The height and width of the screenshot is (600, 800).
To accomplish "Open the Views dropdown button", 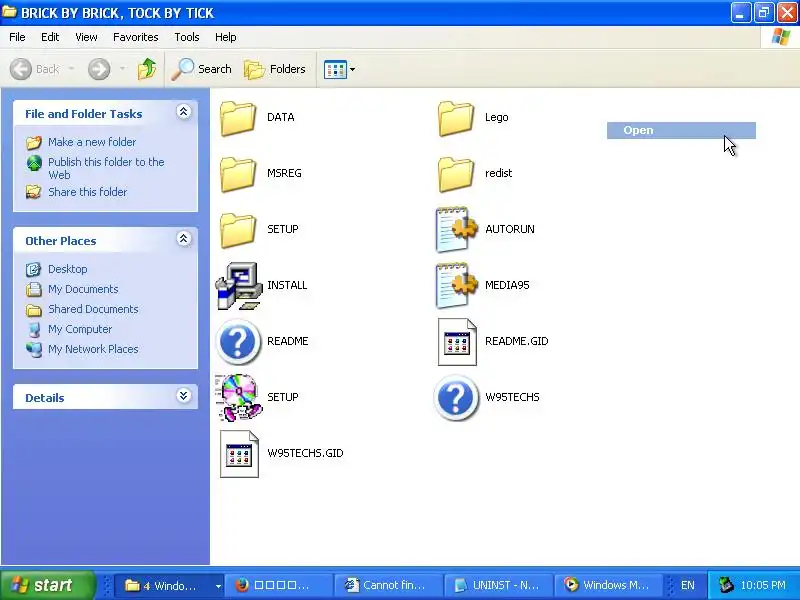I will tap(339, 69).
